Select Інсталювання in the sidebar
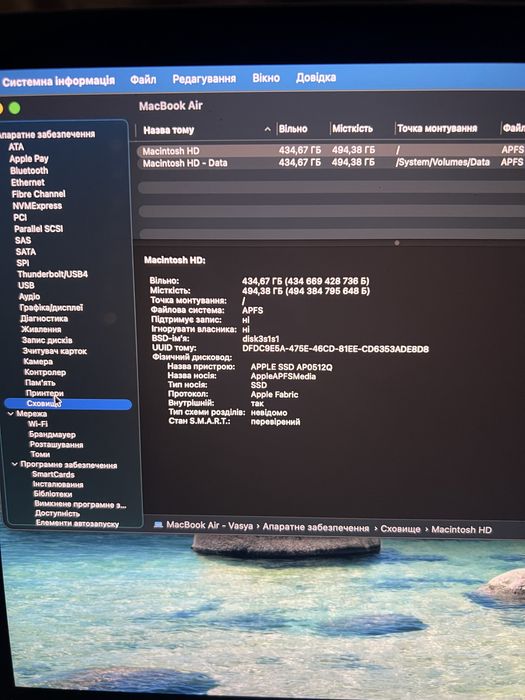The width and height of the screenshot is (525, 700). coord(58,484)
